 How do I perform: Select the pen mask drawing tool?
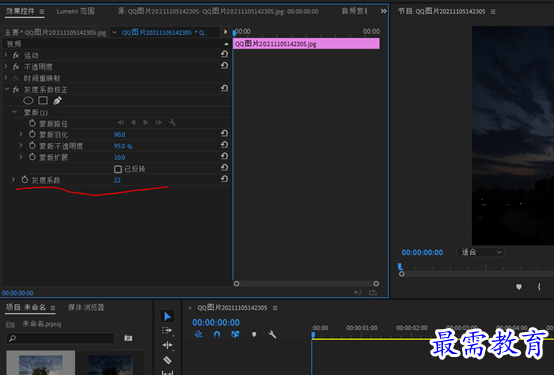57,101
